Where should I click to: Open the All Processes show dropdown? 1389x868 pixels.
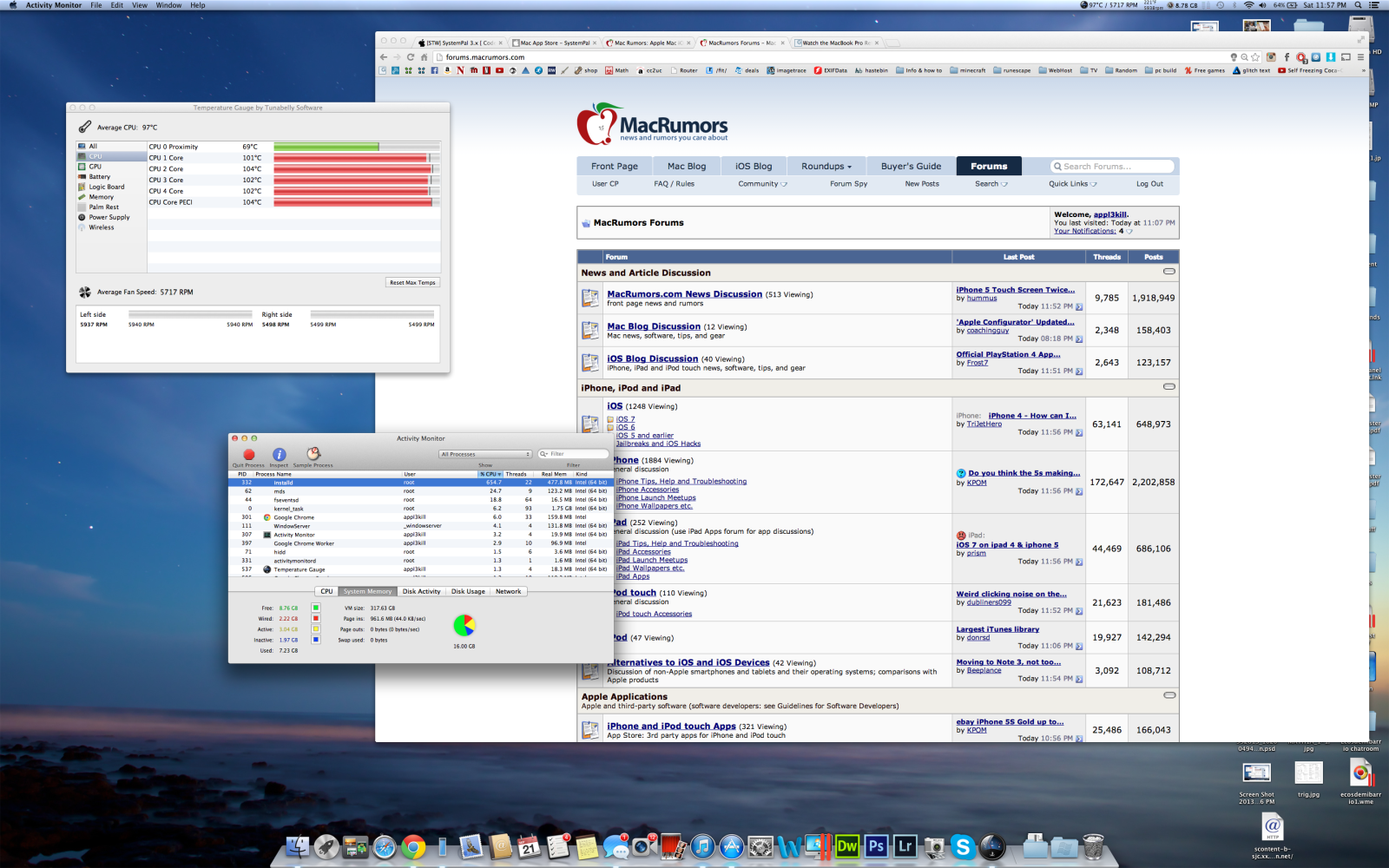coord(485,454)
